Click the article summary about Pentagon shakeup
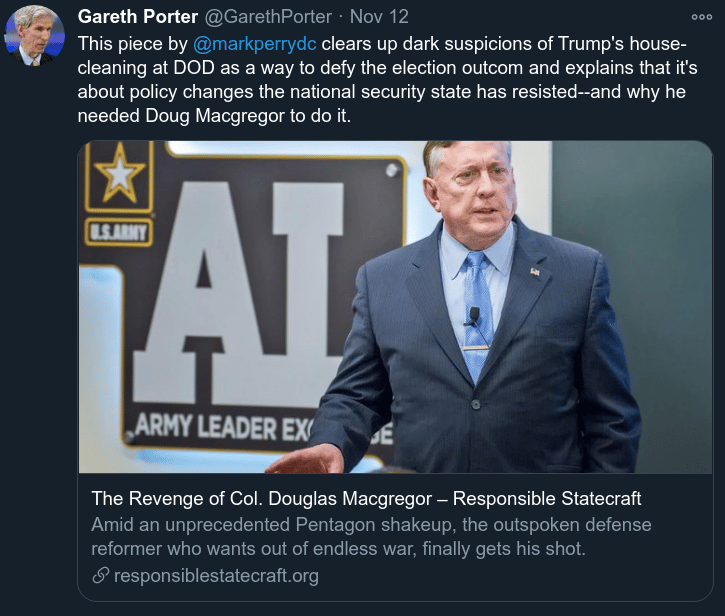Screen dimensions: 725x616 (x=371, y=536)
